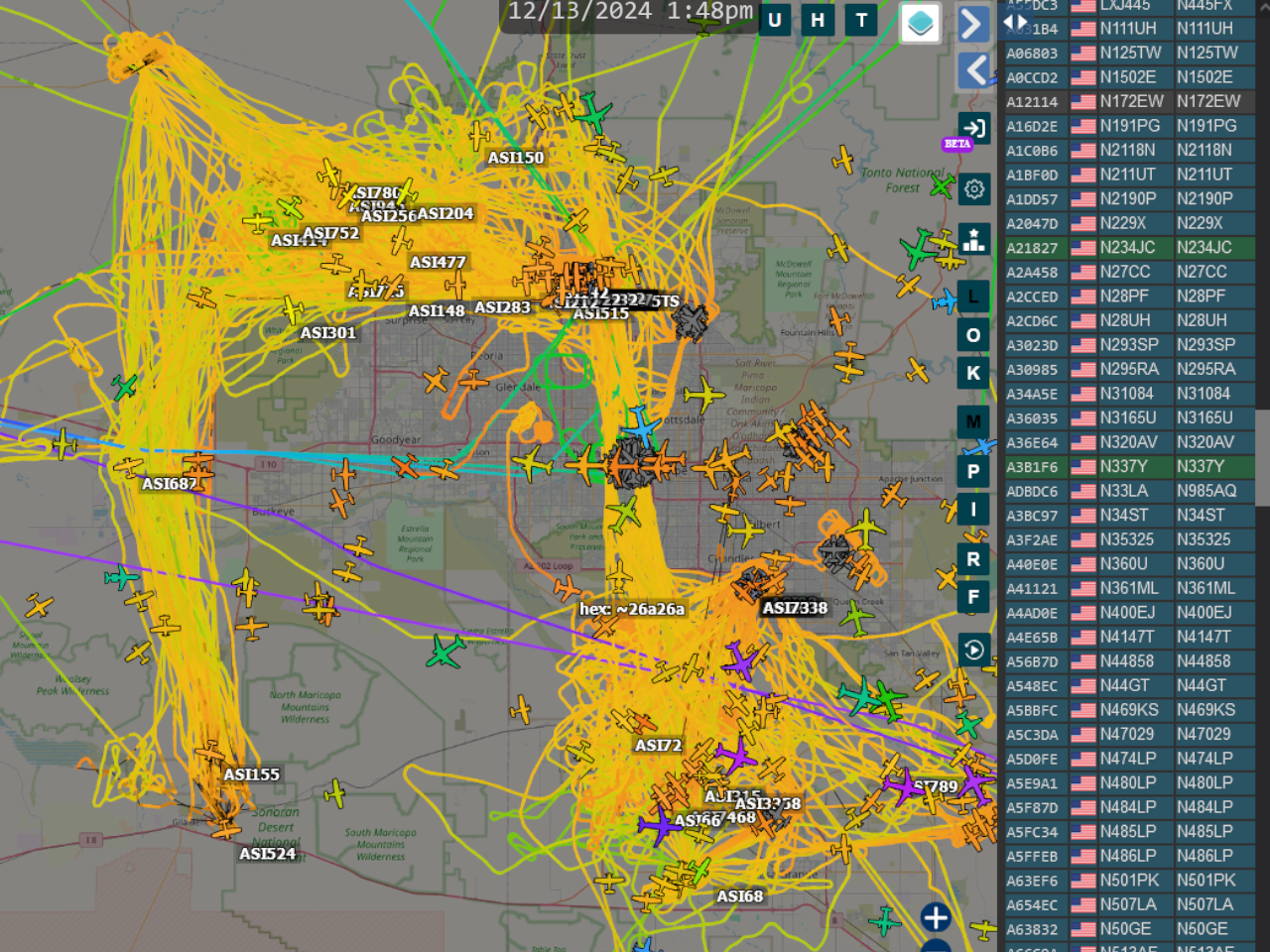Zoom in with the plus button

click(x=936, y=917)
